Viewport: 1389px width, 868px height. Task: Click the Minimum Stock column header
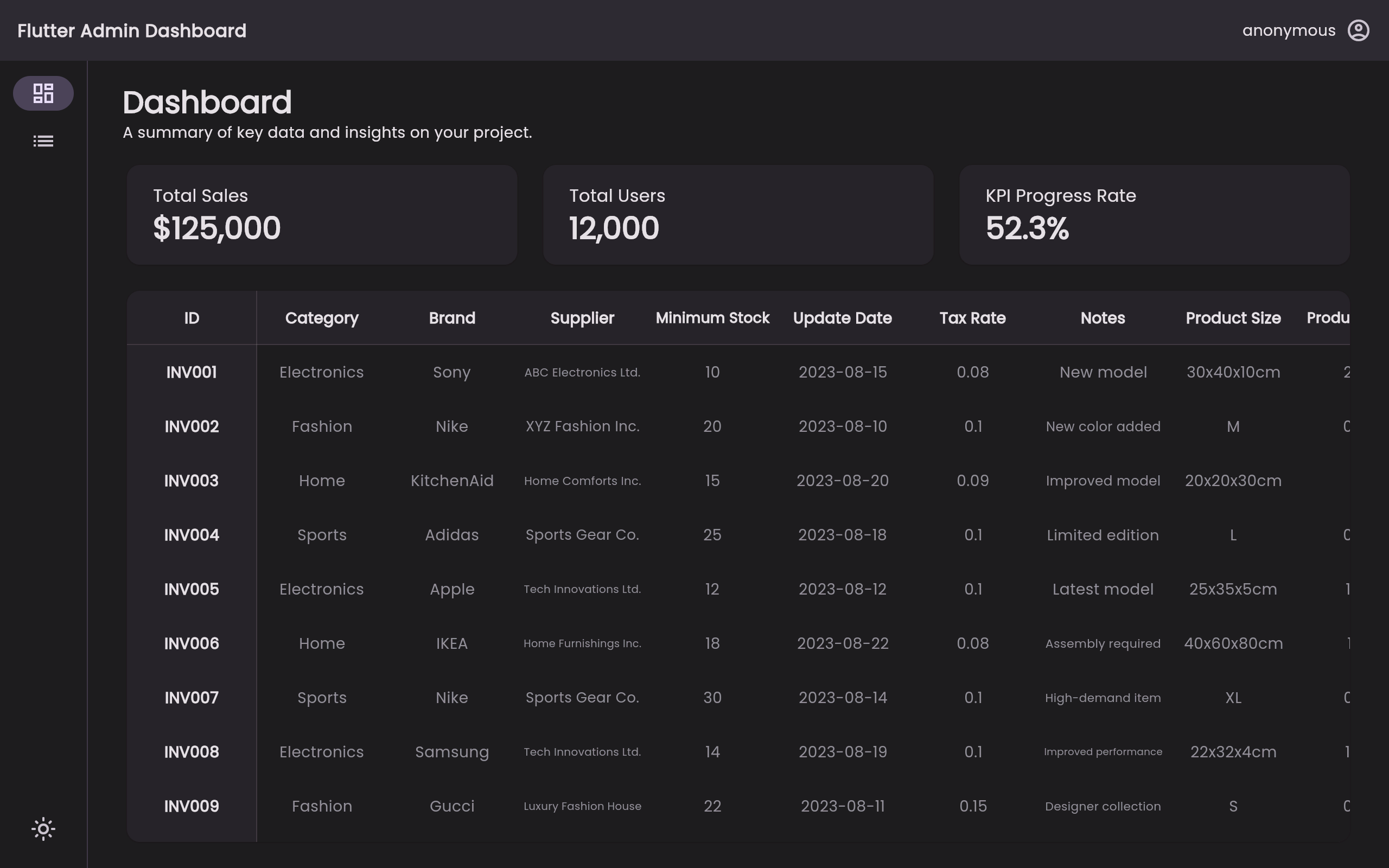point(712,318)
